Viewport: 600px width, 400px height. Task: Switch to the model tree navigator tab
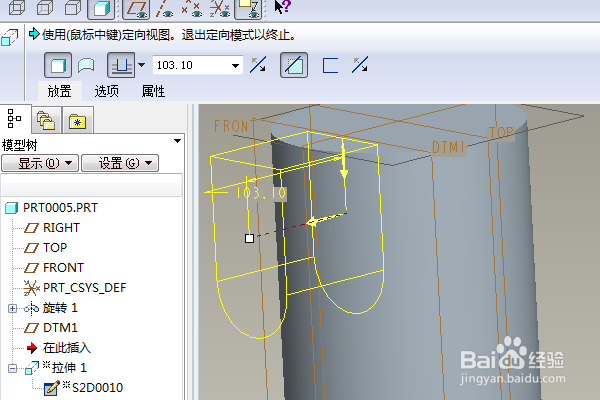pos(15,119)
